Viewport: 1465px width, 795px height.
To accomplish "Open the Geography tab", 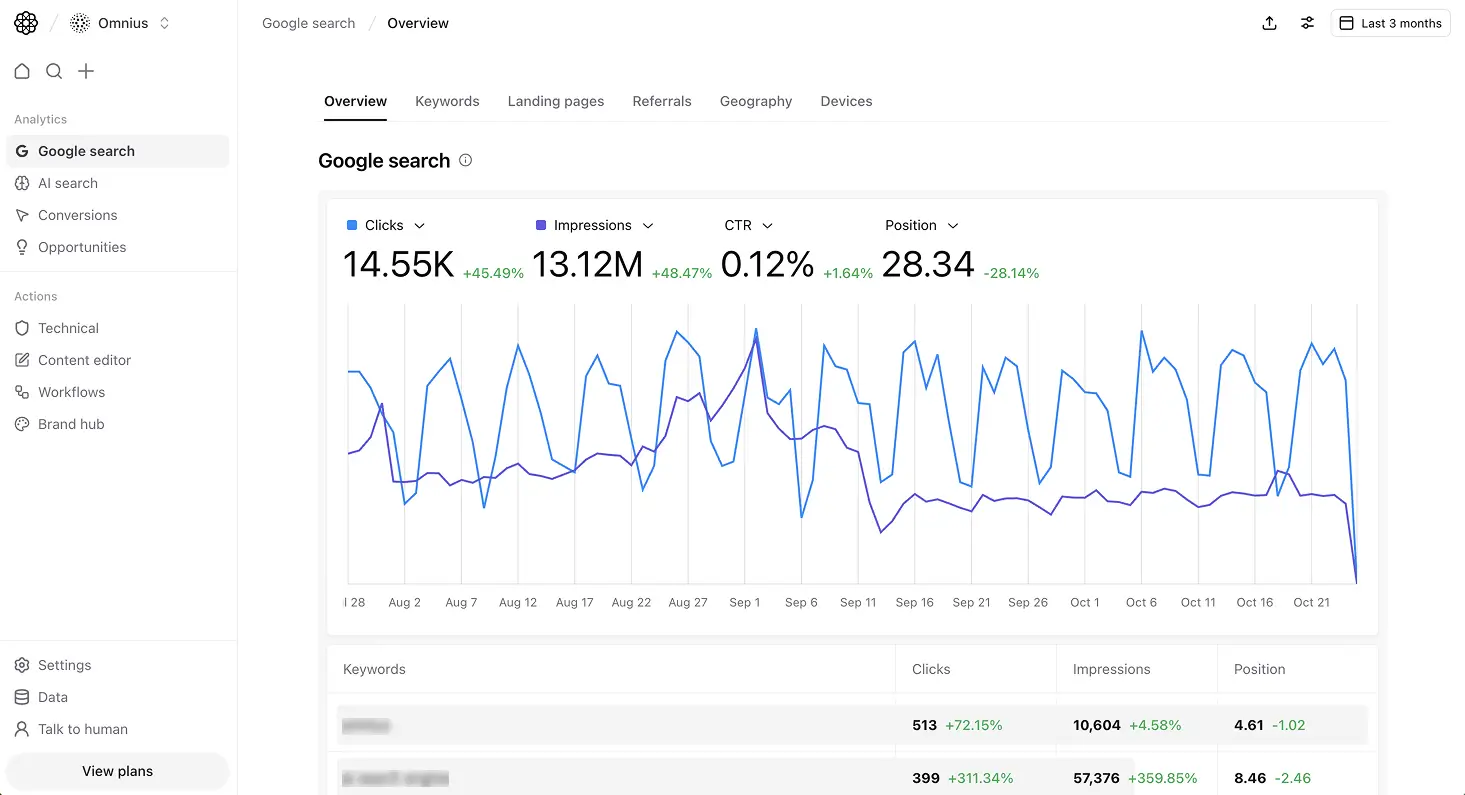I will [x=755, y=101].
